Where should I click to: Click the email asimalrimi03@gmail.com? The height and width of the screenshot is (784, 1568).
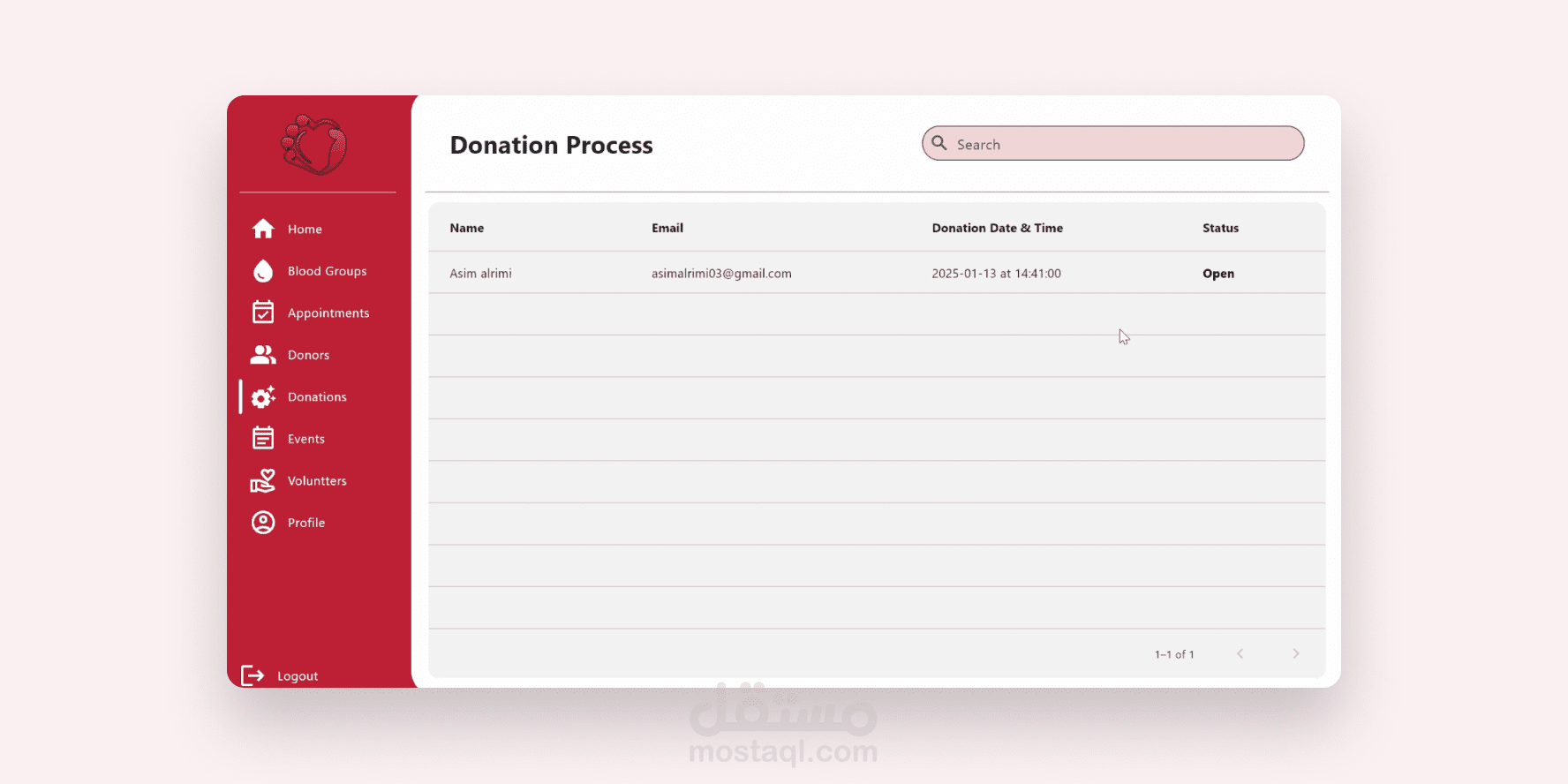tap(721, 274)
